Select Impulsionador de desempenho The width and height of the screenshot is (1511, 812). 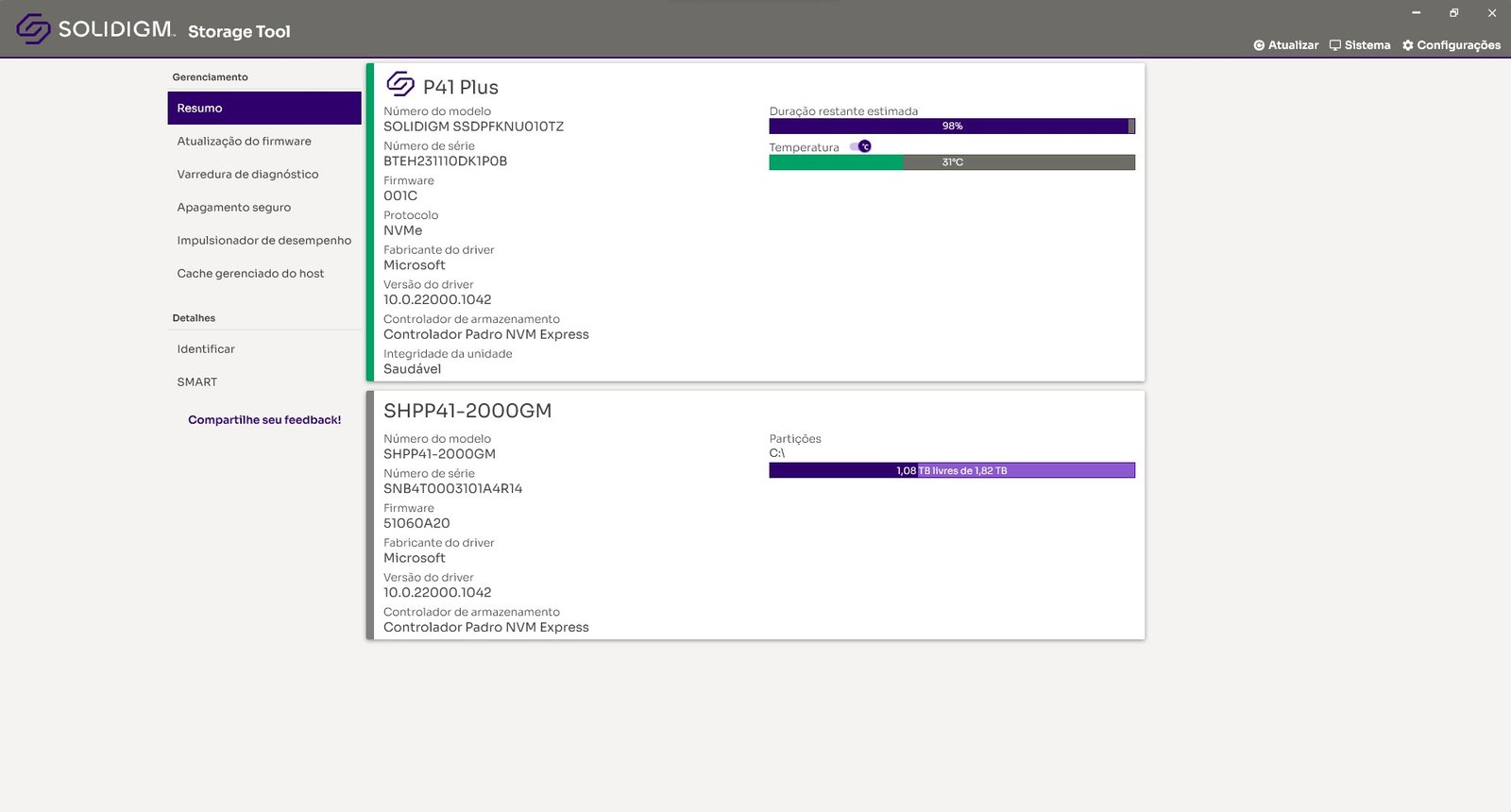tap(263, 241)
